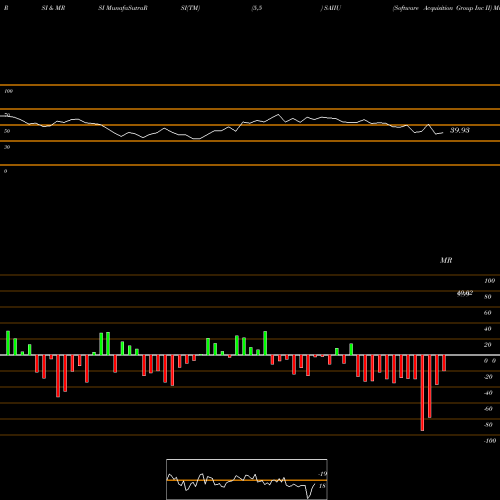Viewport: 500px width, 500px height.
Task: Click the tallest red histogram bar near -90
Action: click(422, 393)
